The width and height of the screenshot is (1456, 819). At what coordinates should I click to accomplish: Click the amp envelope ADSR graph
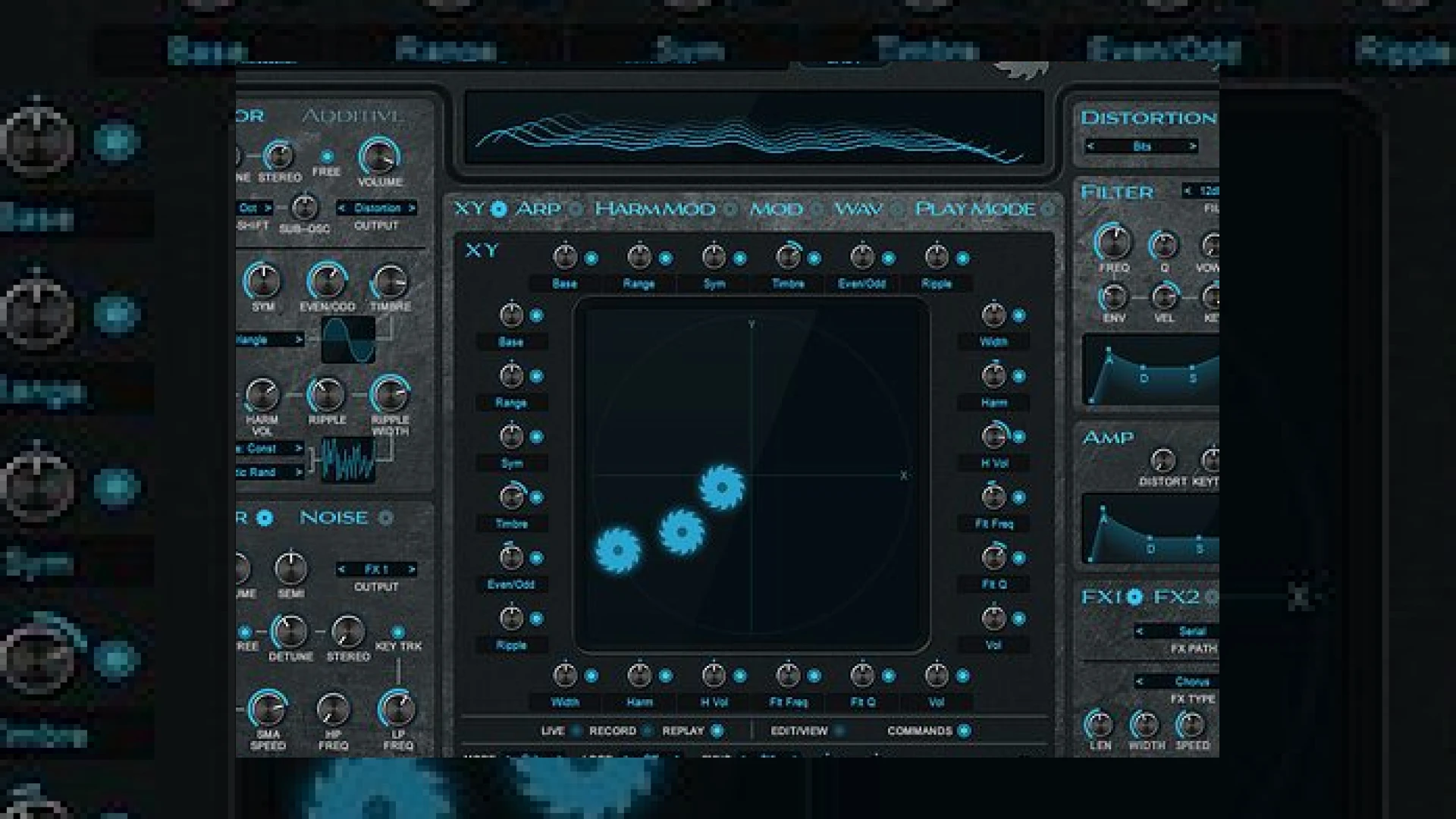pyautogui.click(x=1151, y=528)
